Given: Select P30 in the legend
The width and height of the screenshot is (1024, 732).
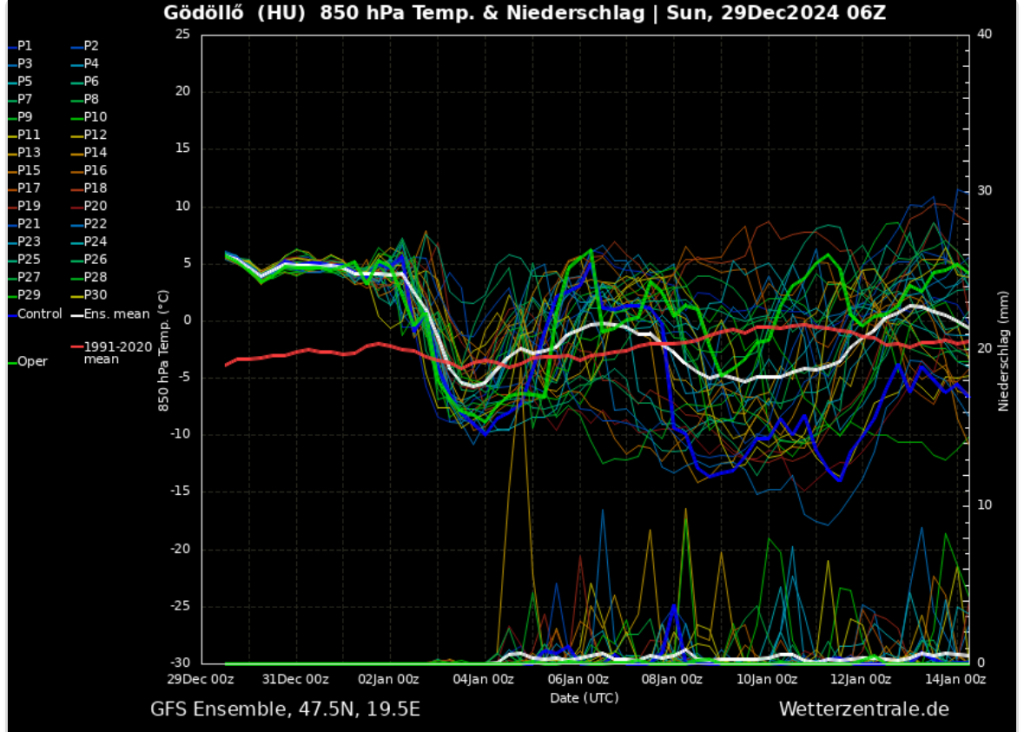Looking at the screenshot, I should pos(95,295).
